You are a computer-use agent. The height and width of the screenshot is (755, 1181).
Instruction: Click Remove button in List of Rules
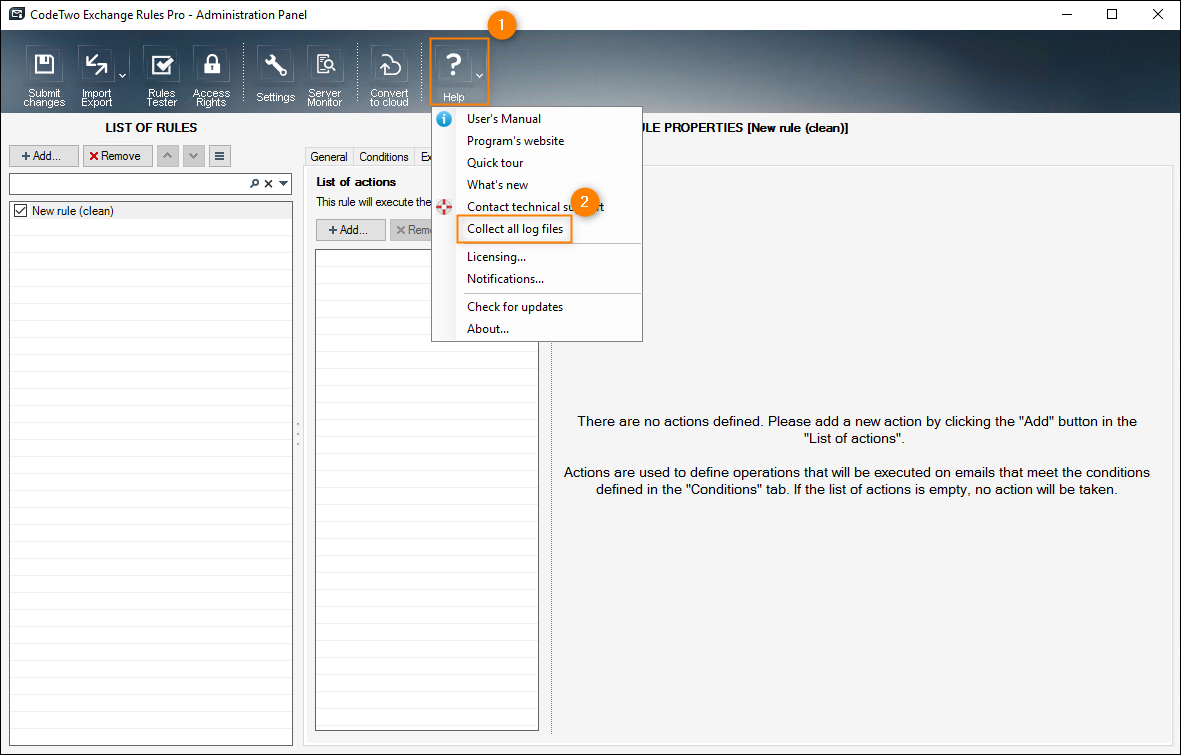117,156
